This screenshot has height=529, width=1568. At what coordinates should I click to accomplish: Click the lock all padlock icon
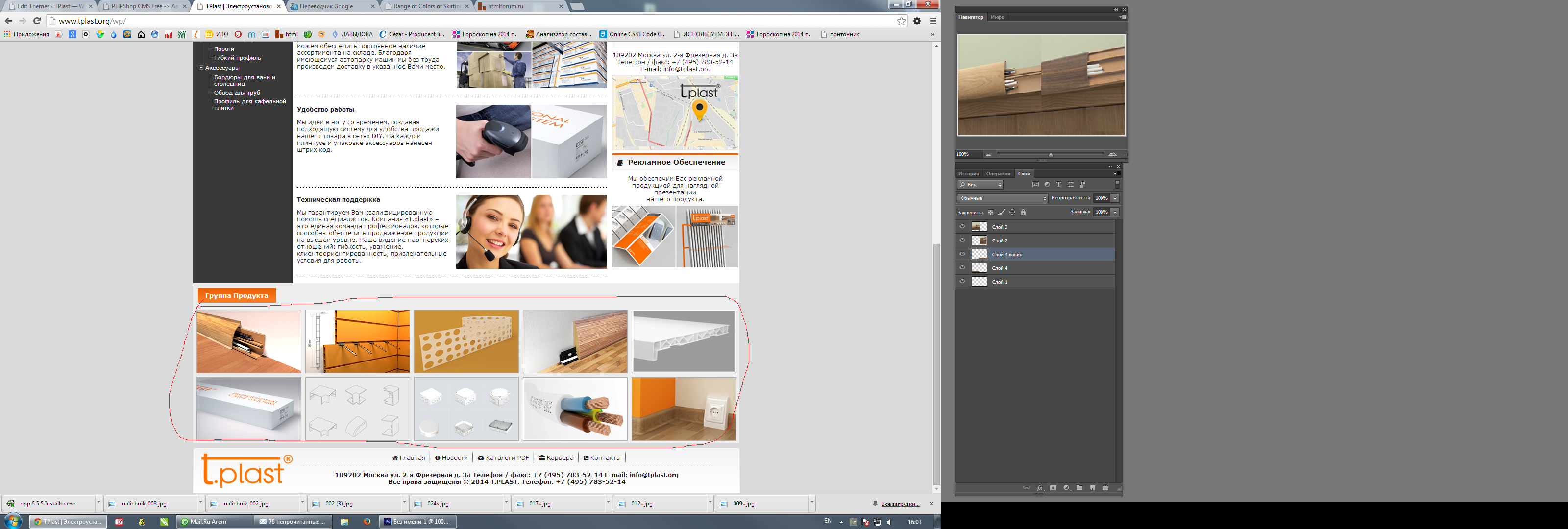point(1023,213)
